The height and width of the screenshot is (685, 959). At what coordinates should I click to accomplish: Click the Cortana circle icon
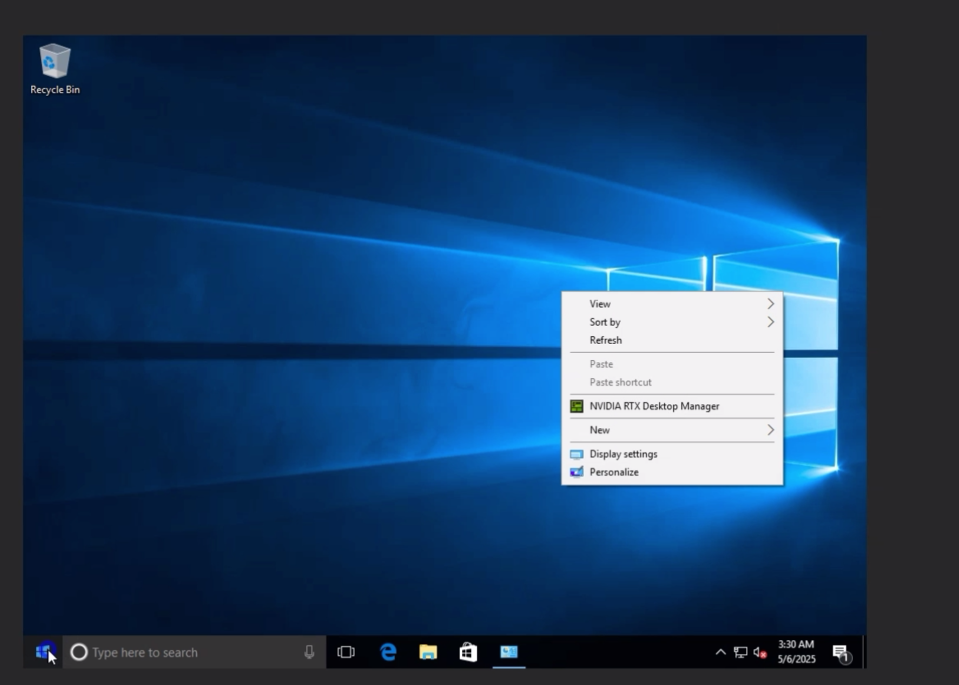[x=79, y=653]
